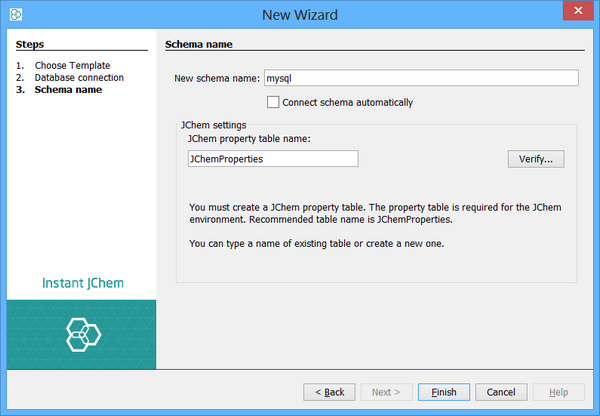600x416 pixels.
Task: Close the New Wizard dialog
Action: coord(578,10)
